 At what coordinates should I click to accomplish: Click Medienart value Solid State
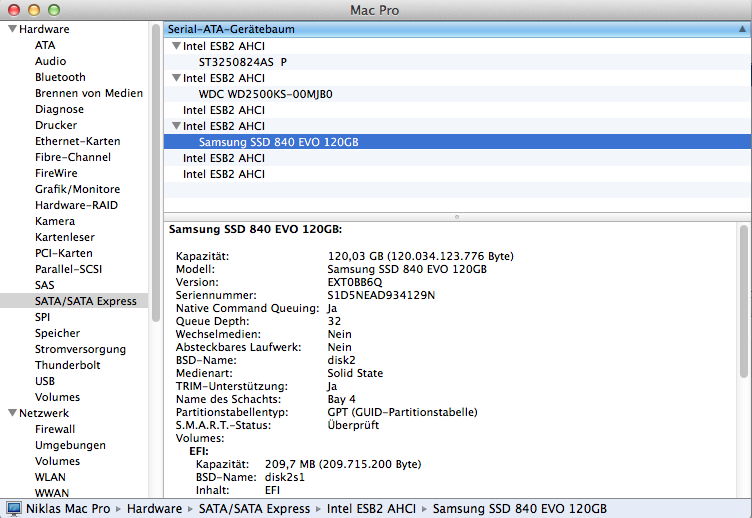click(x=355, y=373)
